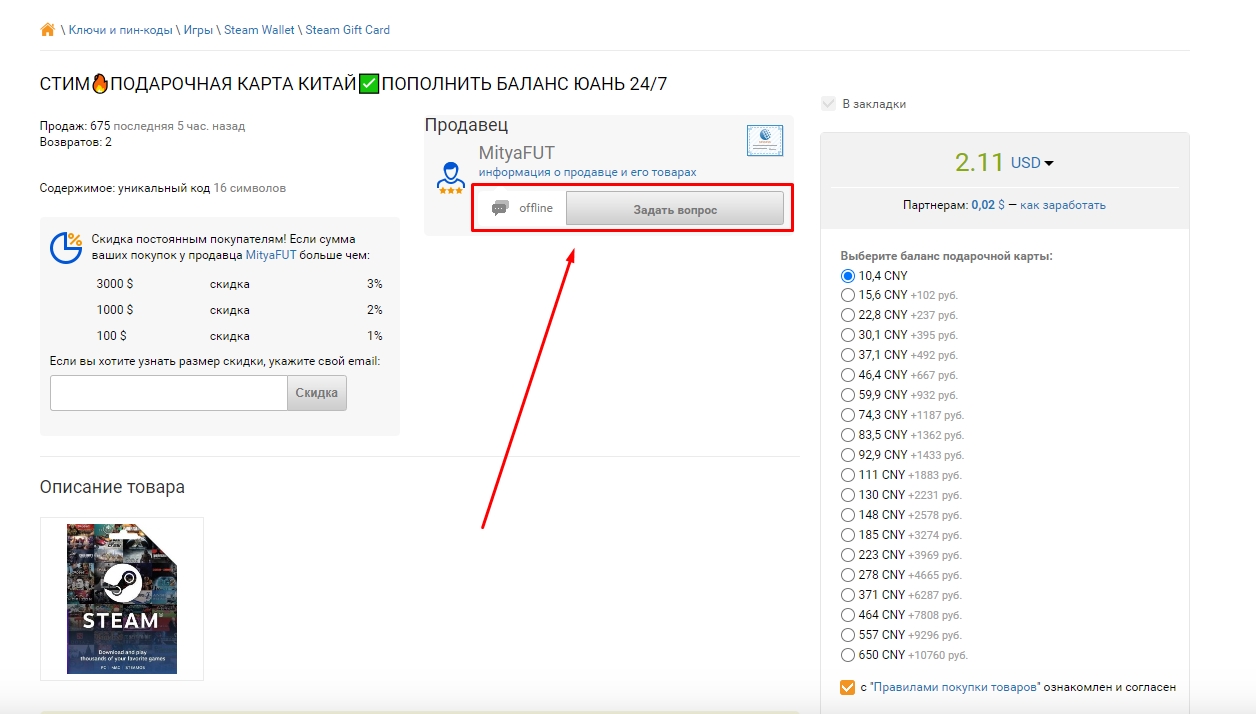The image size is (1256, 714).
Task: Click the MityaFUT seller avatar icon
Action: point(451,176)
